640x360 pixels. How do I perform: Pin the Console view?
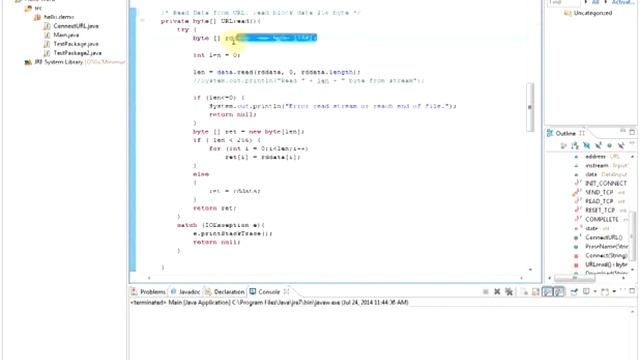coord(574,292)
